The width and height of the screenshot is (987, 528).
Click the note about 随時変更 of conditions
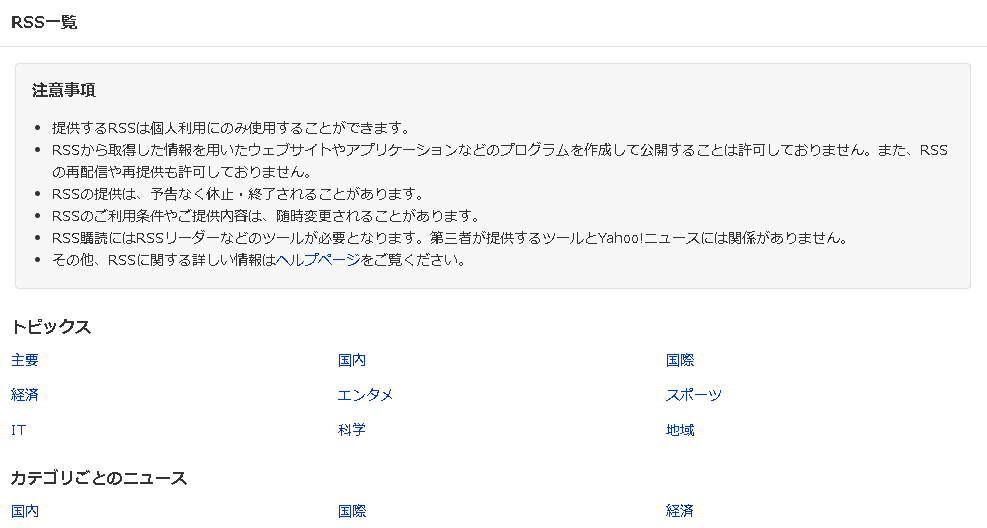coord(266,216)
